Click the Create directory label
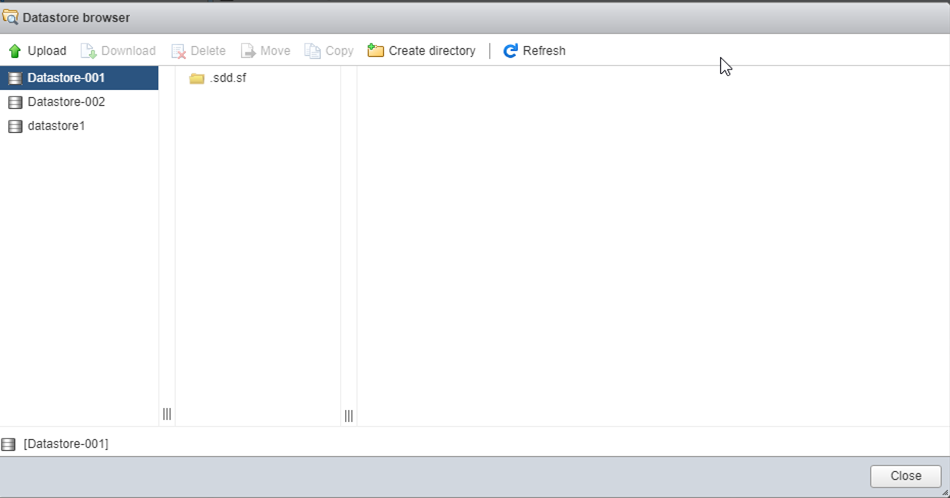The height and width of the screenshot is (498, 950). click(x=432, y=51)
